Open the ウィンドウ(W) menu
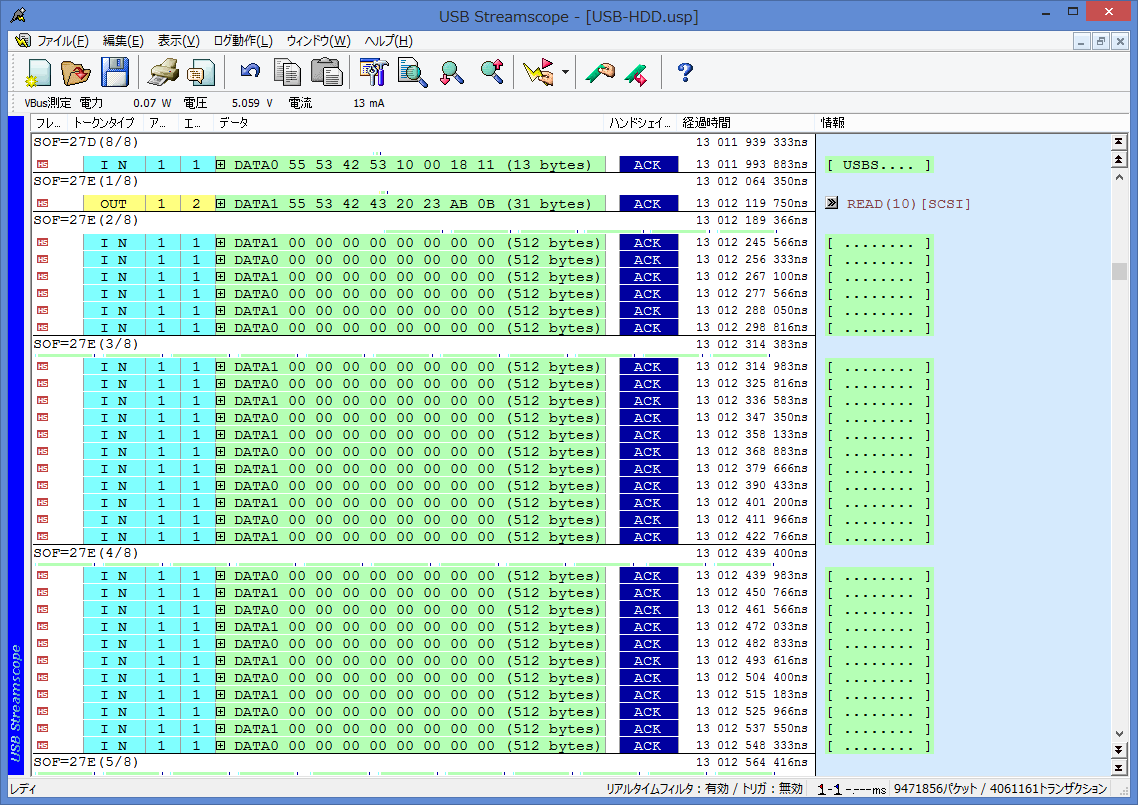1138x805 pixels. coord(319,41)
